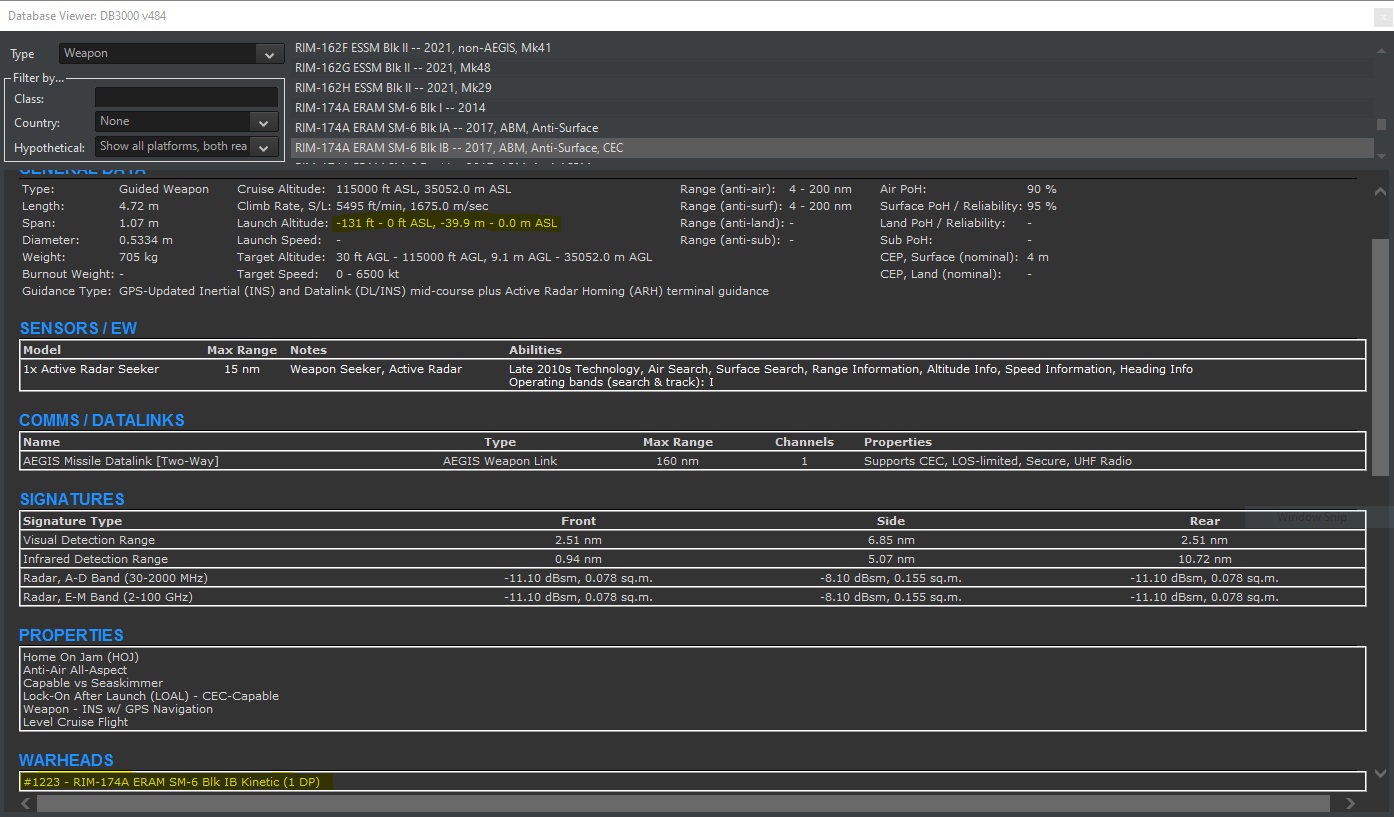The width and height of the screenshot is (1394, 817).
Task: Click the Side visual value 6.85 nm
Action: 890,540
